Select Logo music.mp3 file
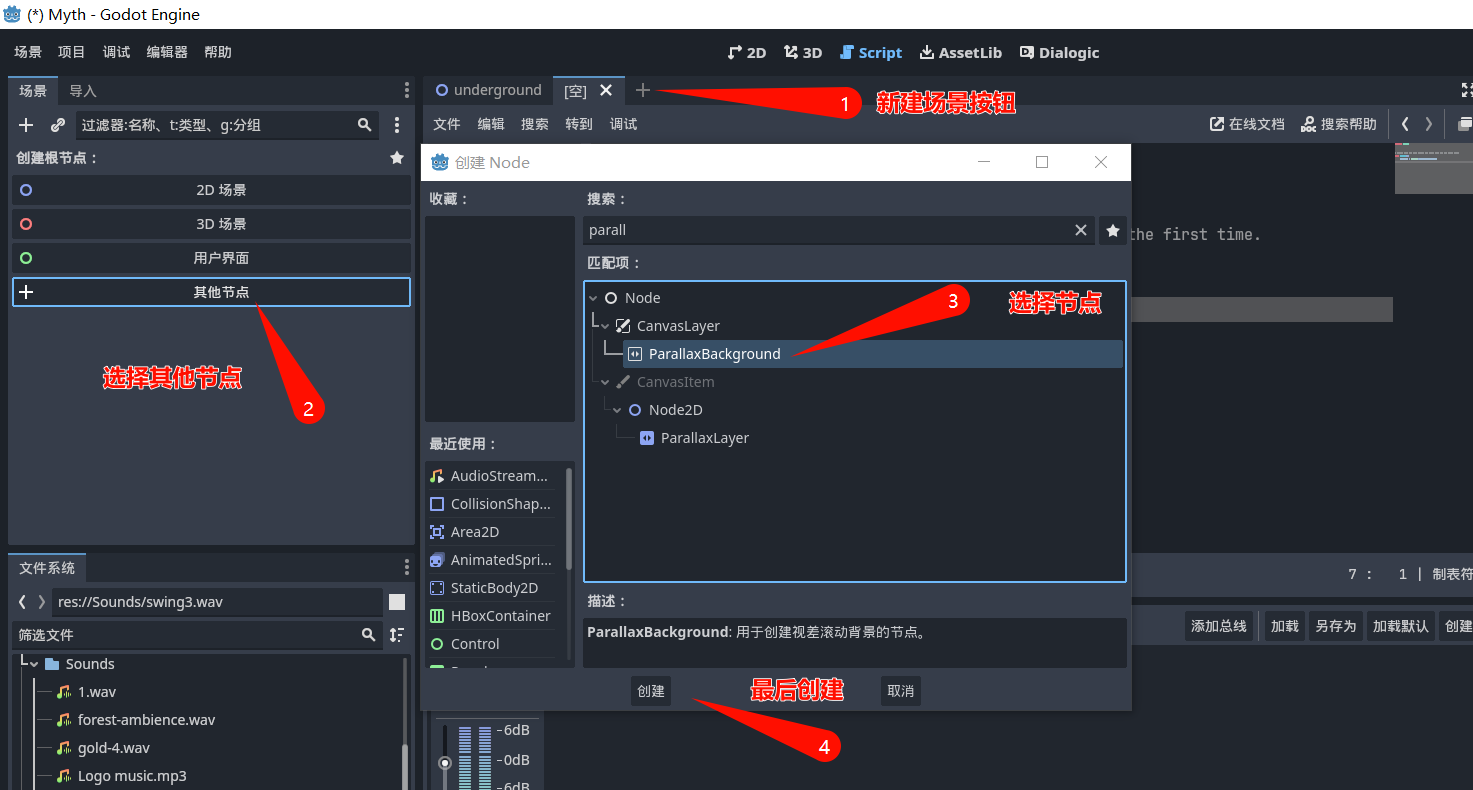The width and height of the screenshot is (1473, 790). (x=132, y=776)
